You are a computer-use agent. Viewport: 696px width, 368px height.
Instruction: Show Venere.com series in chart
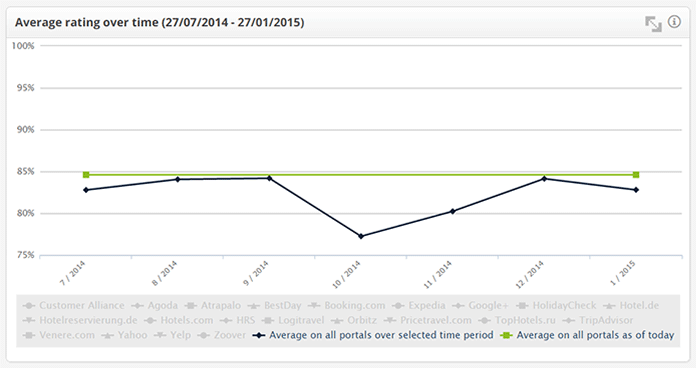tap(59, 335)
